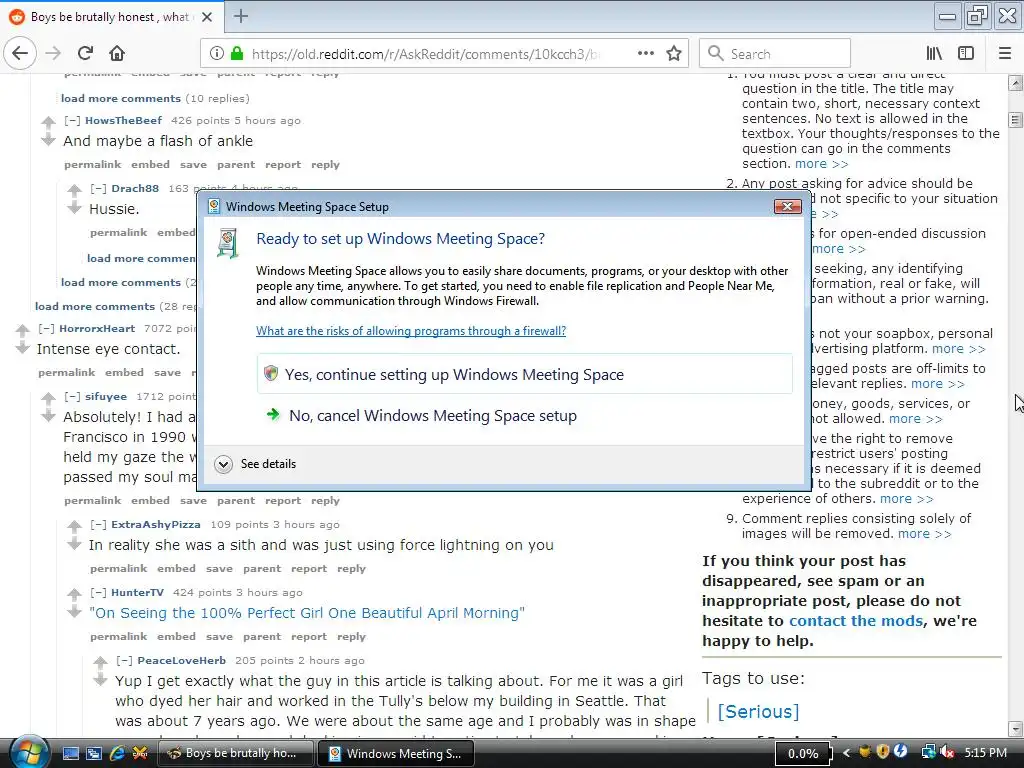Open the Switch between windows quick launch icon
Screen dimensions: 1024x768
coord(93,753)
